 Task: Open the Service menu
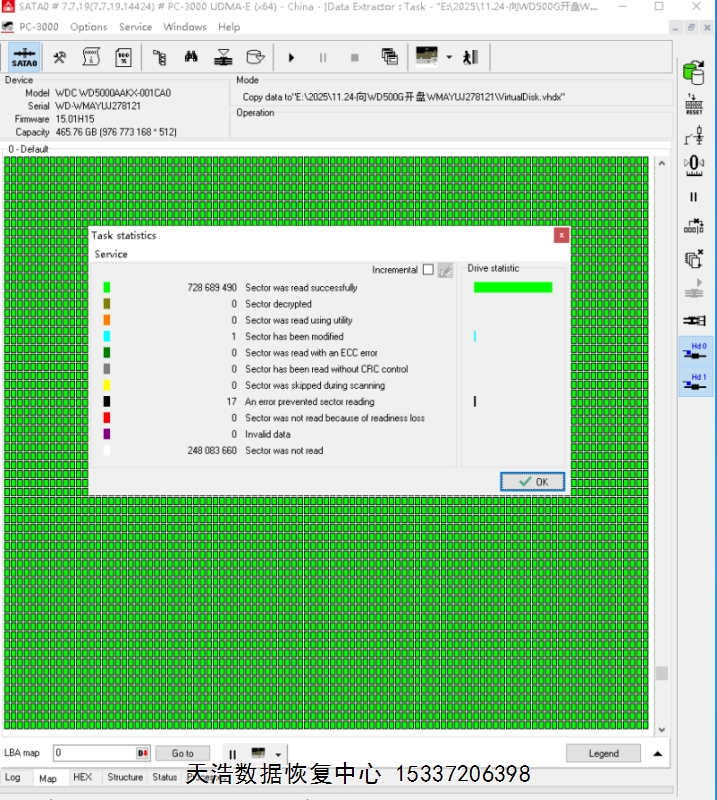135,27
